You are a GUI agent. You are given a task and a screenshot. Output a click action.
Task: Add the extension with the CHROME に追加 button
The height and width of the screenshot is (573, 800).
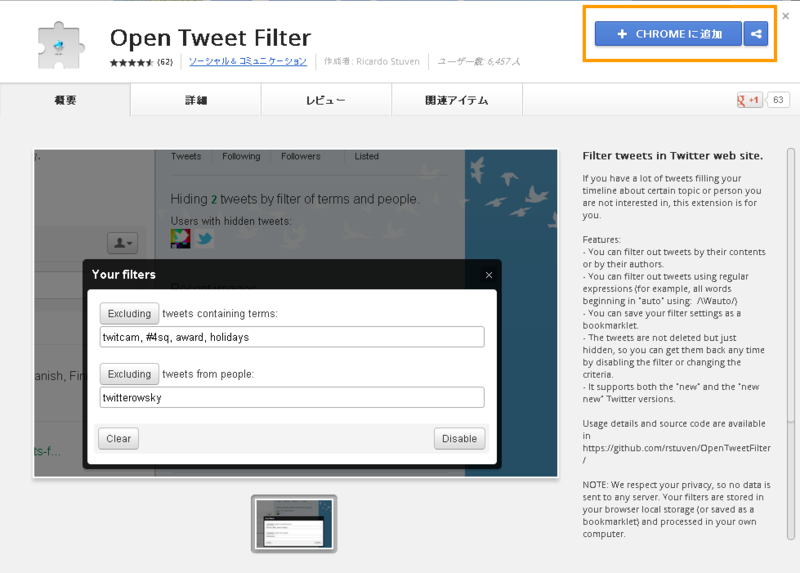click(668, 34)
